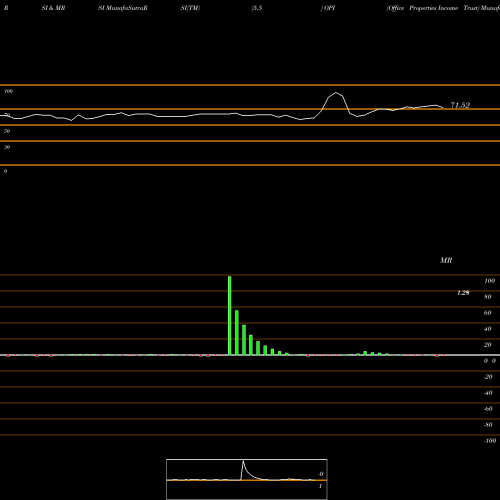Click the MR label above lower chart
500x500 pixels.
point(446,260)
